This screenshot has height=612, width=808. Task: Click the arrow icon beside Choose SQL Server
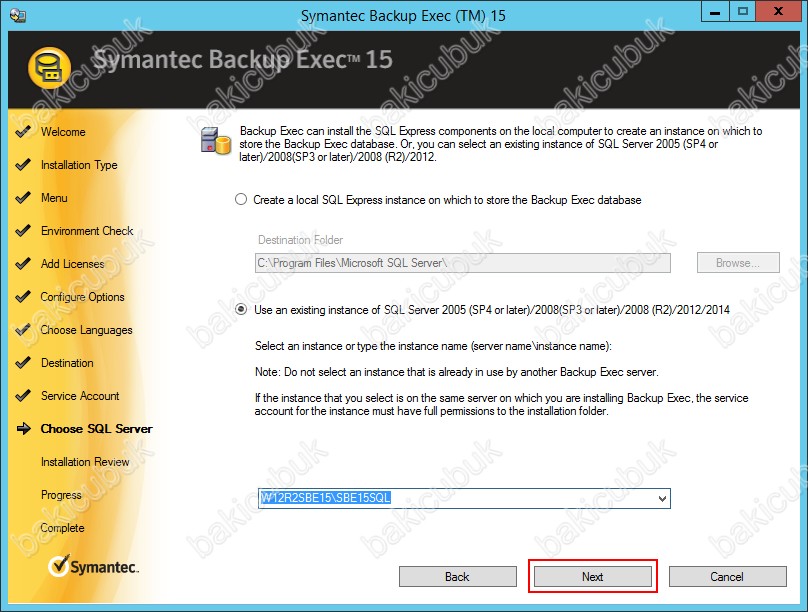point(24,429)
